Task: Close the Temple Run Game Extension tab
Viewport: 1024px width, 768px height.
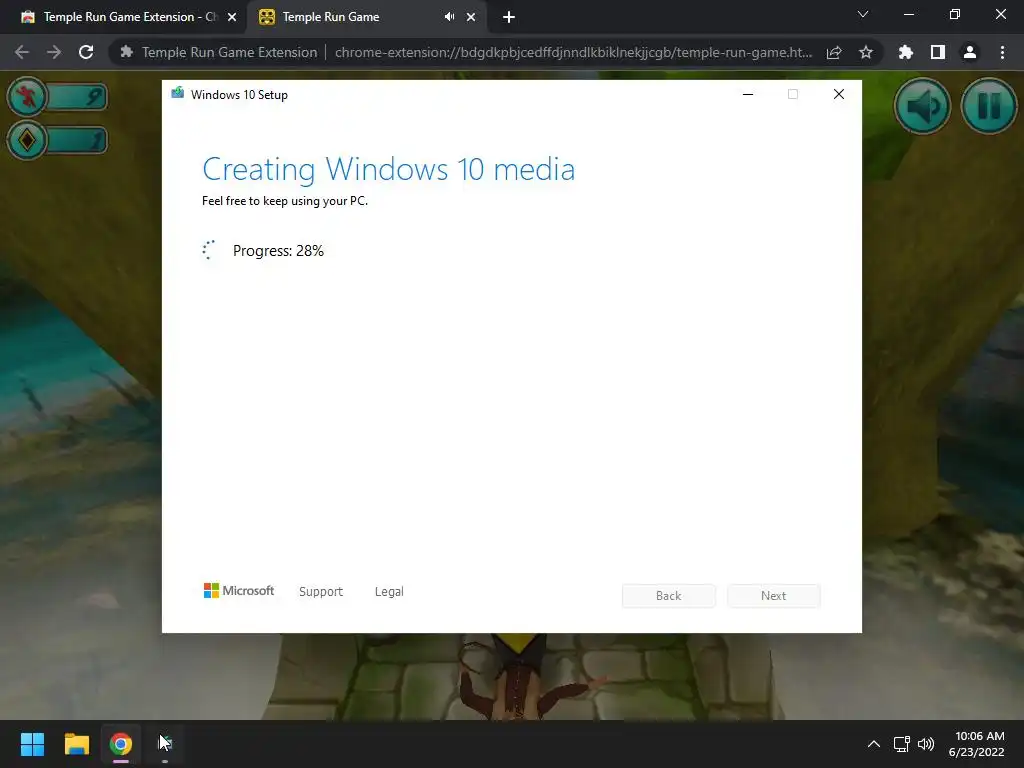Action: (232, 17)
